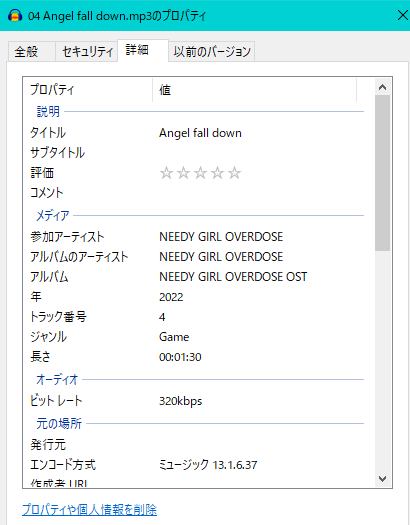410x525 pixels.
Task: Click the genre value Game
Action: [174, 337]
